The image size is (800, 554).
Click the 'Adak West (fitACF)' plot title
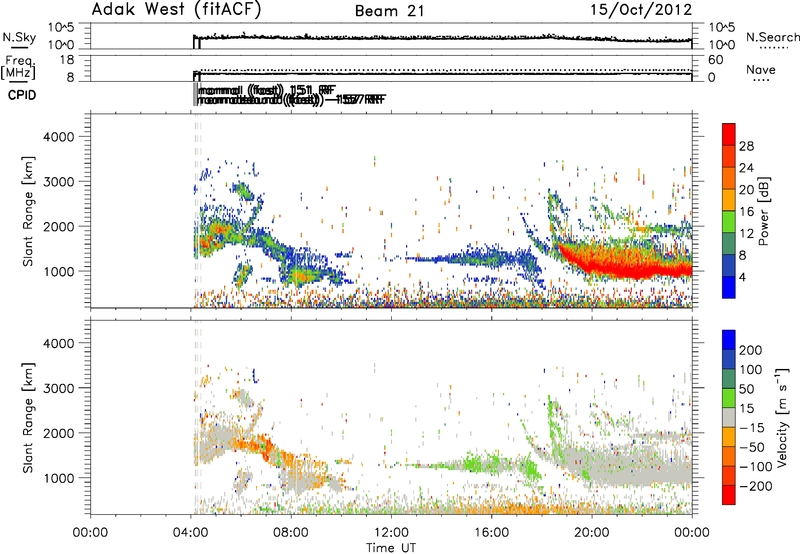point(176,10)
